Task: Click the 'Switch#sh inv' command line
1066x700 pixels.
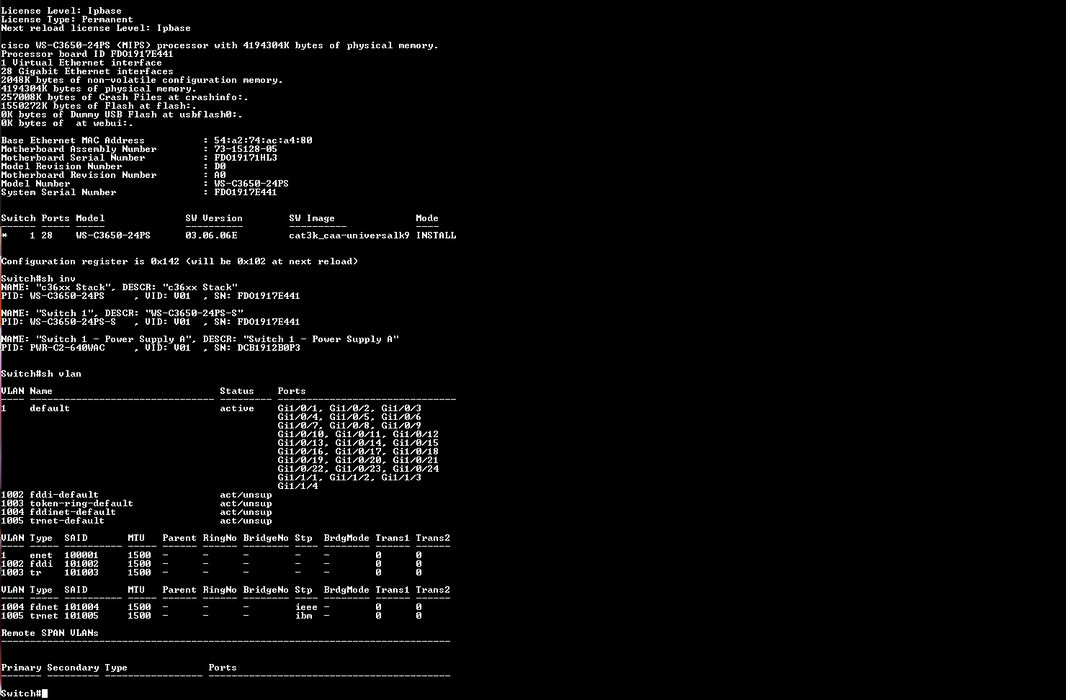Action: [38, 279]
